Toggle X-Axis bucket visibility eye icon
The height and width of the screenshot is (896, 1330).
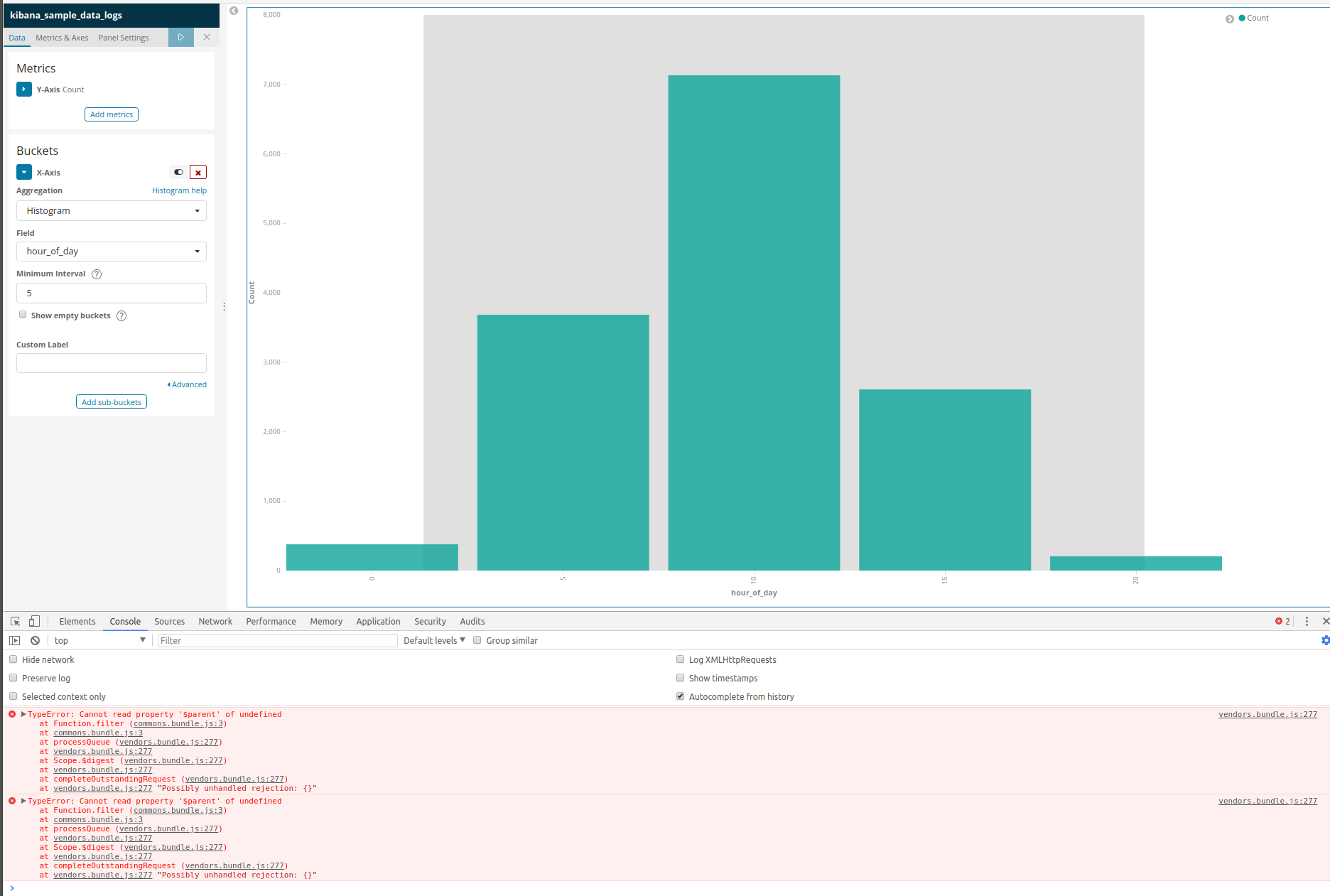pos(178,172)
